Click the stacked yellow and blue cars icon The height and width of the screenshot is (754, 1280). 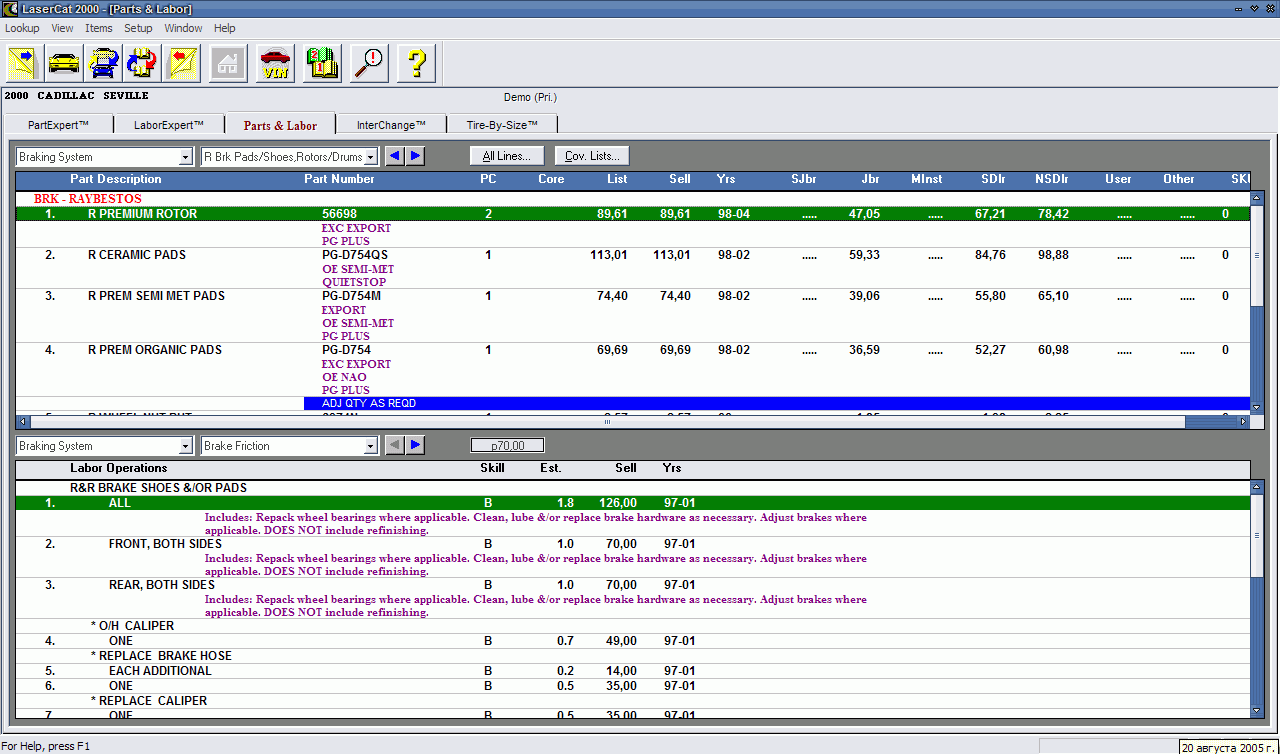[104, 63]
